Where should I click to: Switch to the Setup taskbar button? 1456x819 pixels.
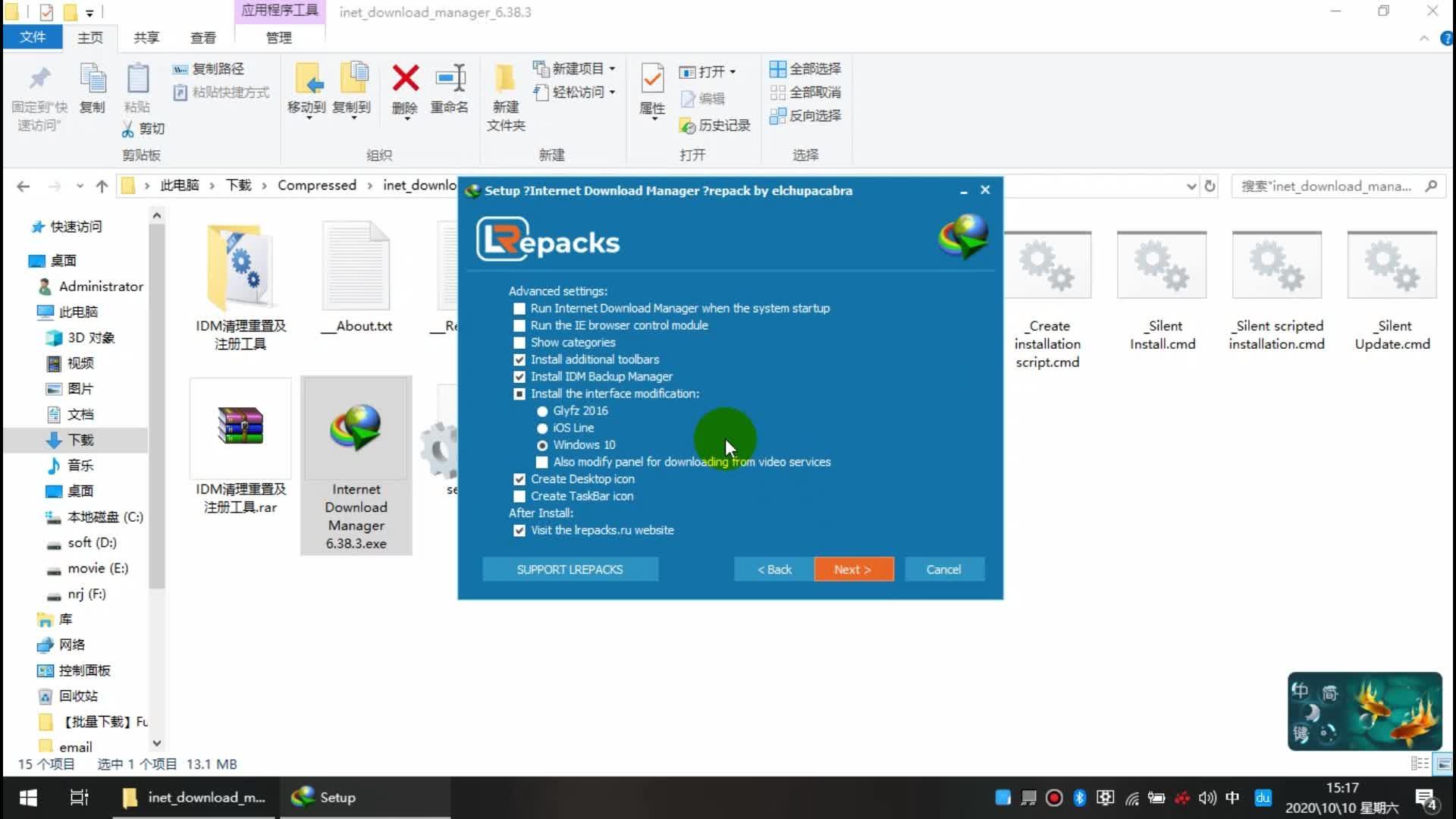pyautogui.click(x=366, y=798)
